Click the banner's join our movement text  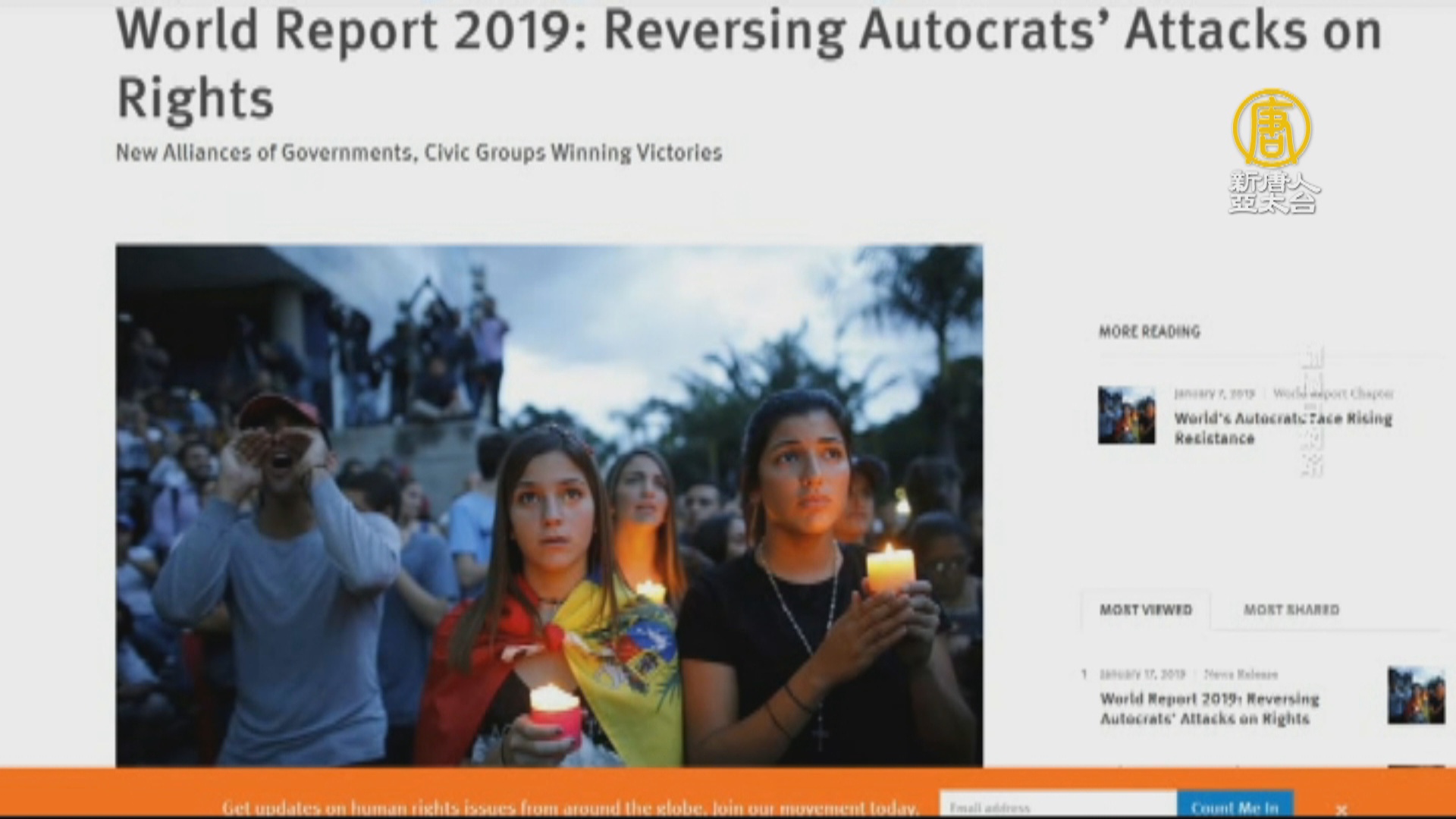coord(815,808)
